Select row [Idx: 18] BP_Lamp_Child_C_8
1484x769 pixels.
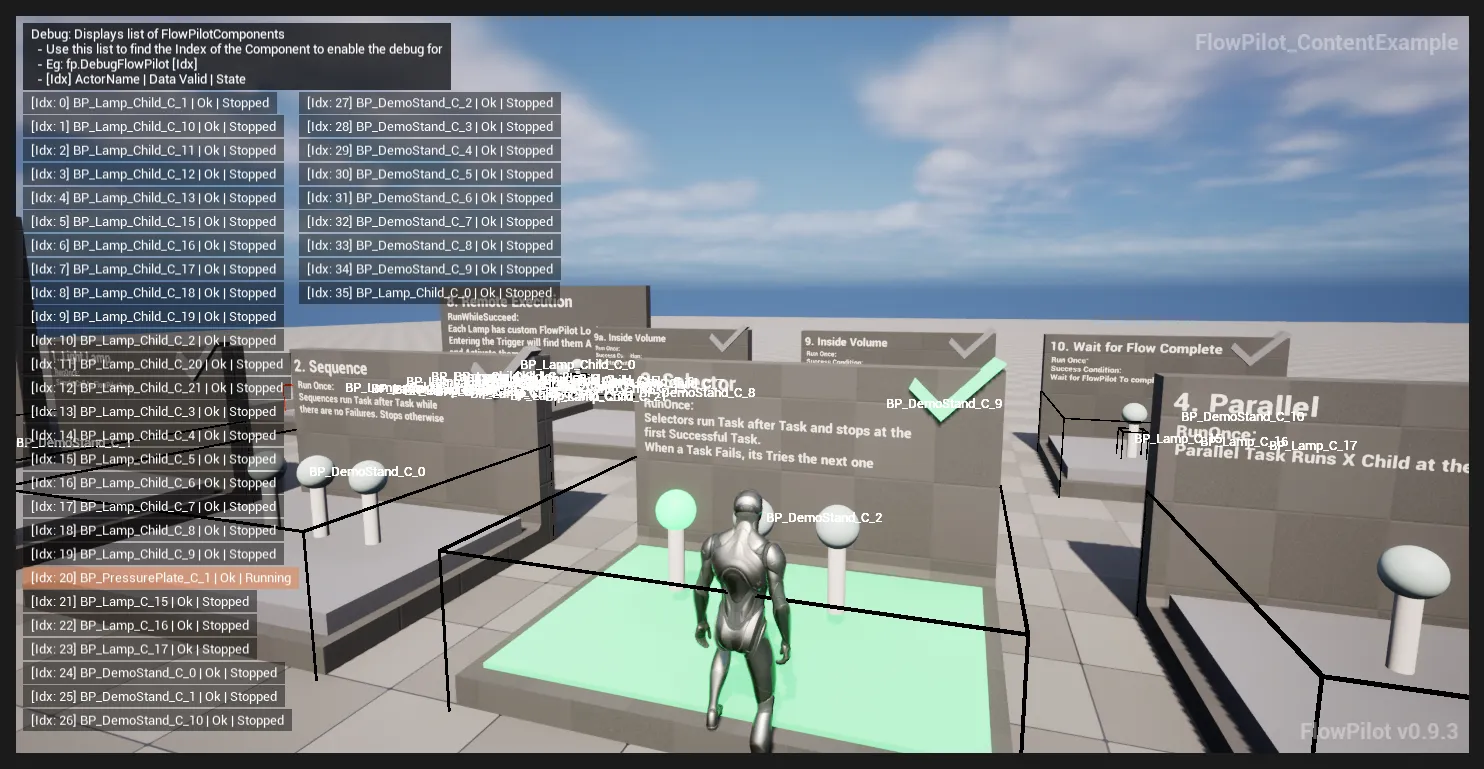153,531
